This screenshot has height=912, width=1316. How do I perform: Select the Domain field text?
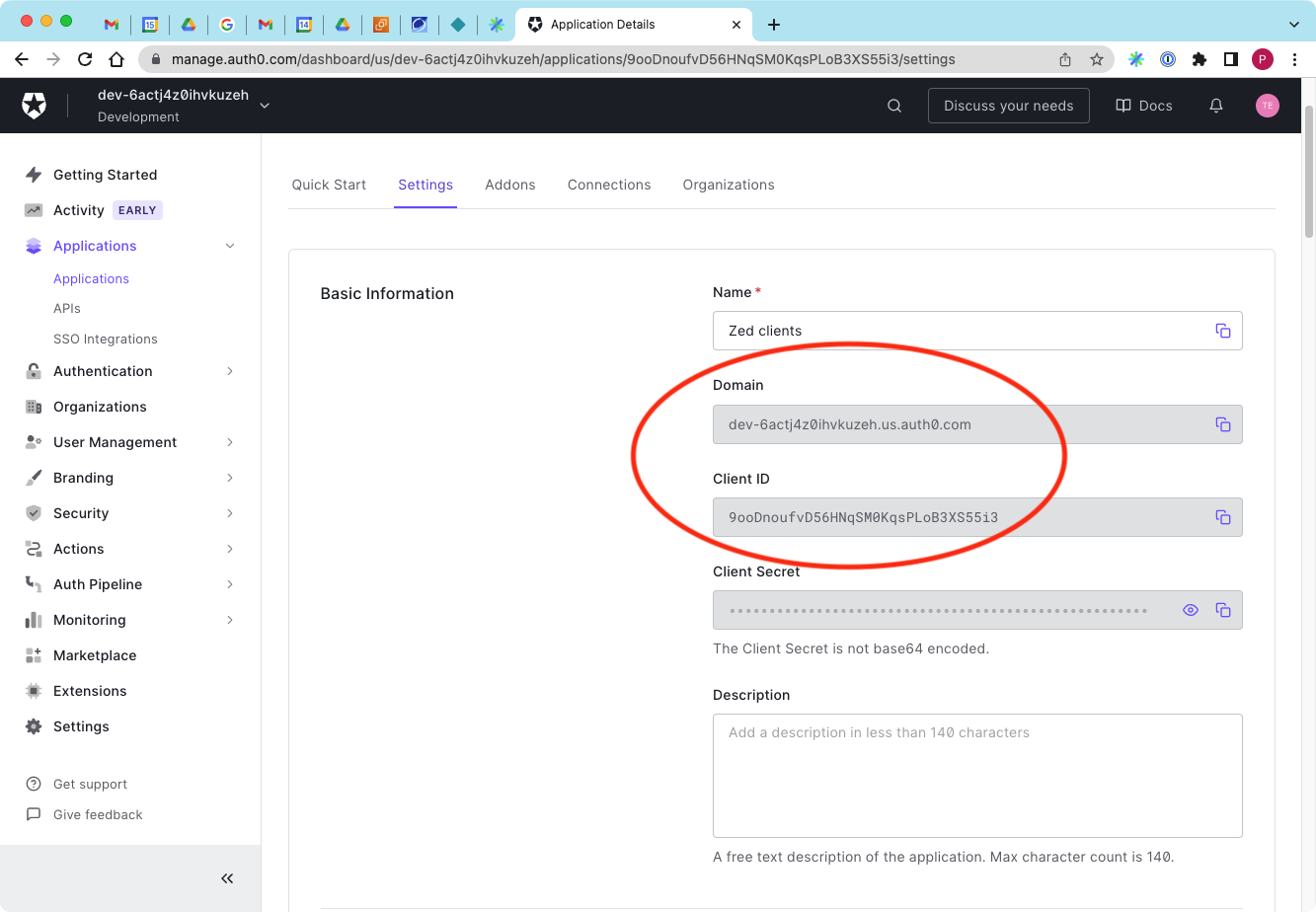[849, 424]
